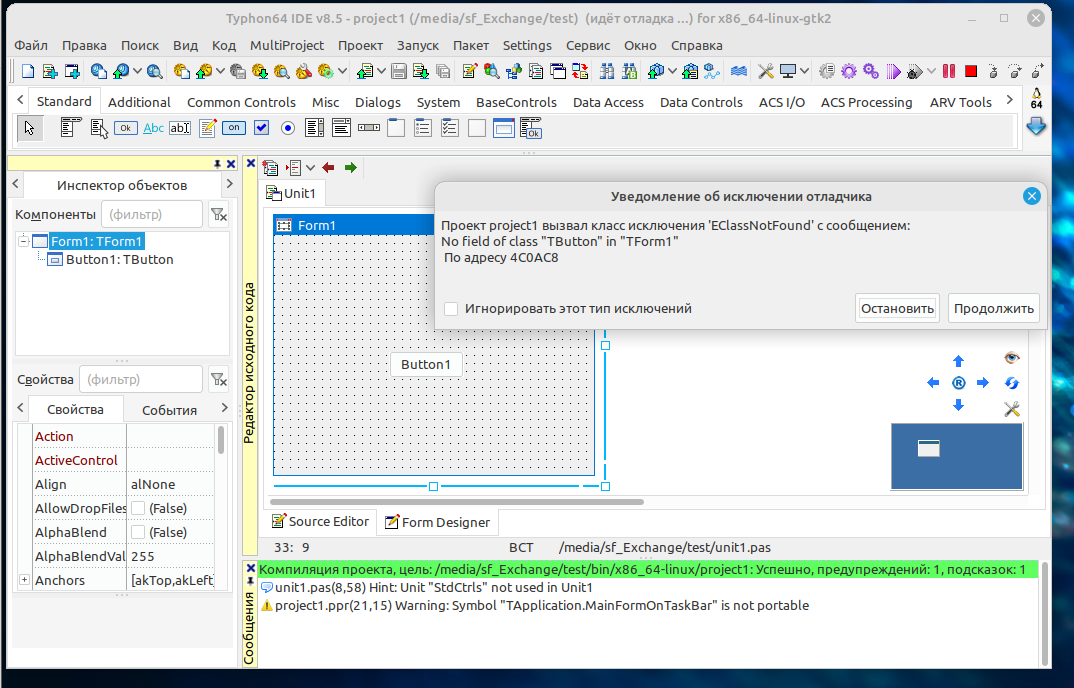The height and width of the screenshot is (688, 1074).
Task: Open the Файл menu
Action: click(x=31, y=45)
